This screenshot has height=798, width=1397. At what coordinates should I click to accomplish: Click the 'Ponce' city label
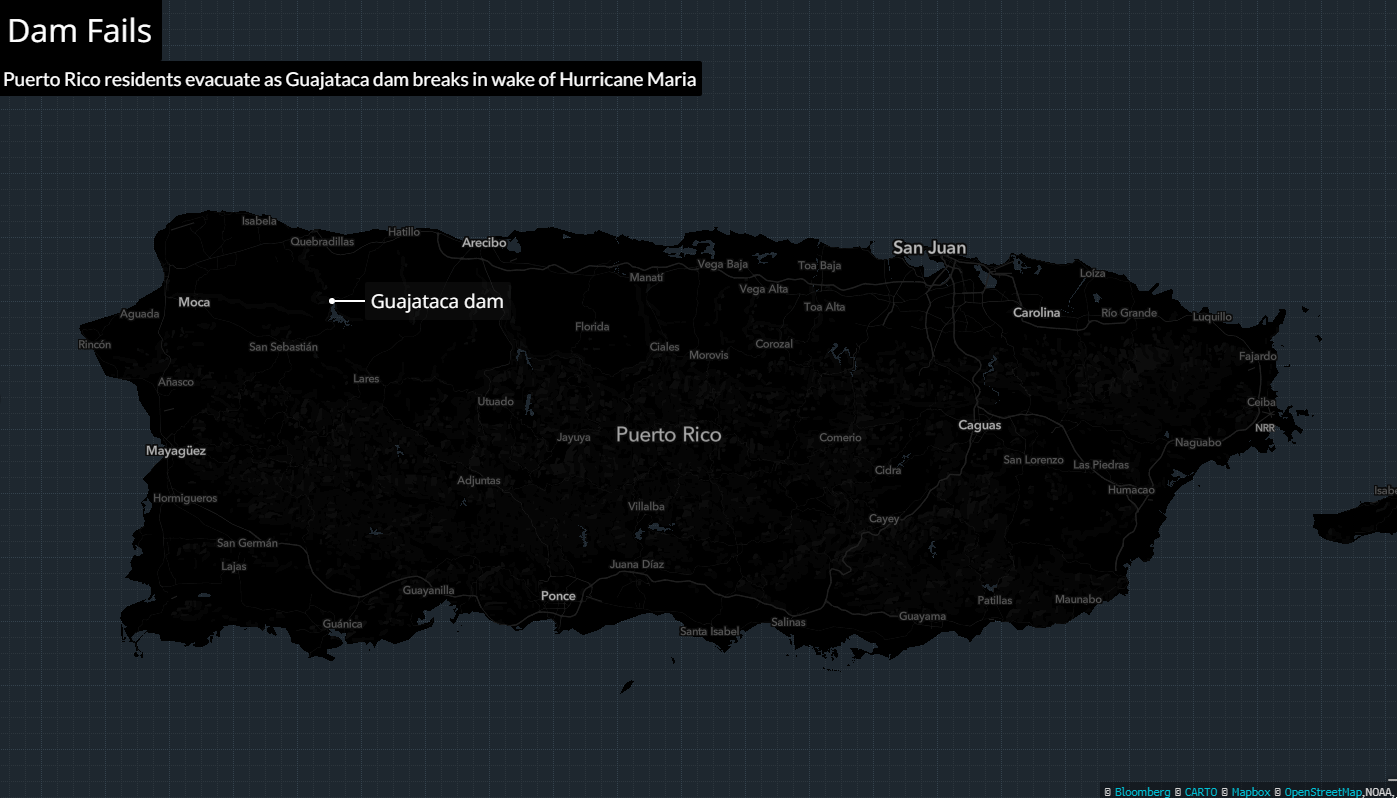558,595
